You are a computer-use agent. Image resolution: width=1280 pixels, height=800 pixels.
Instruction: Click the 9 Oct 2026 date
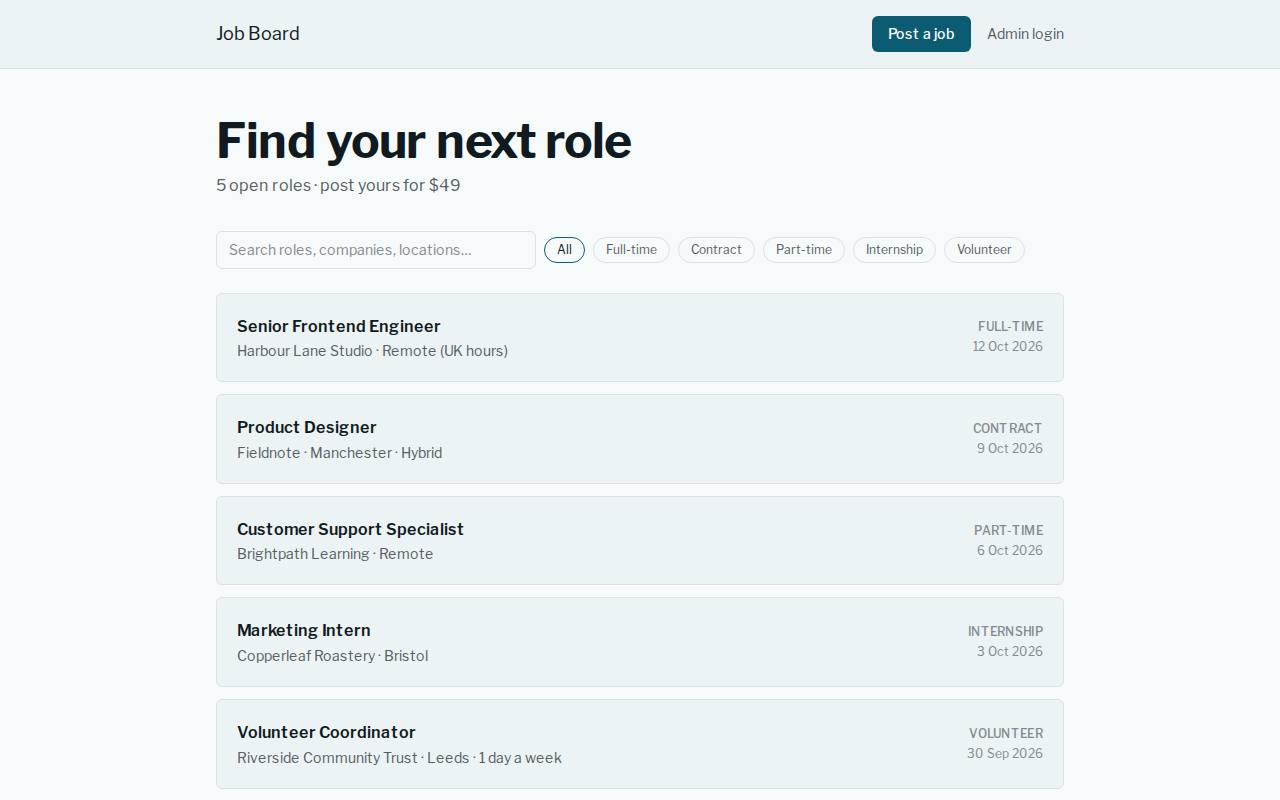point(1010,449)
